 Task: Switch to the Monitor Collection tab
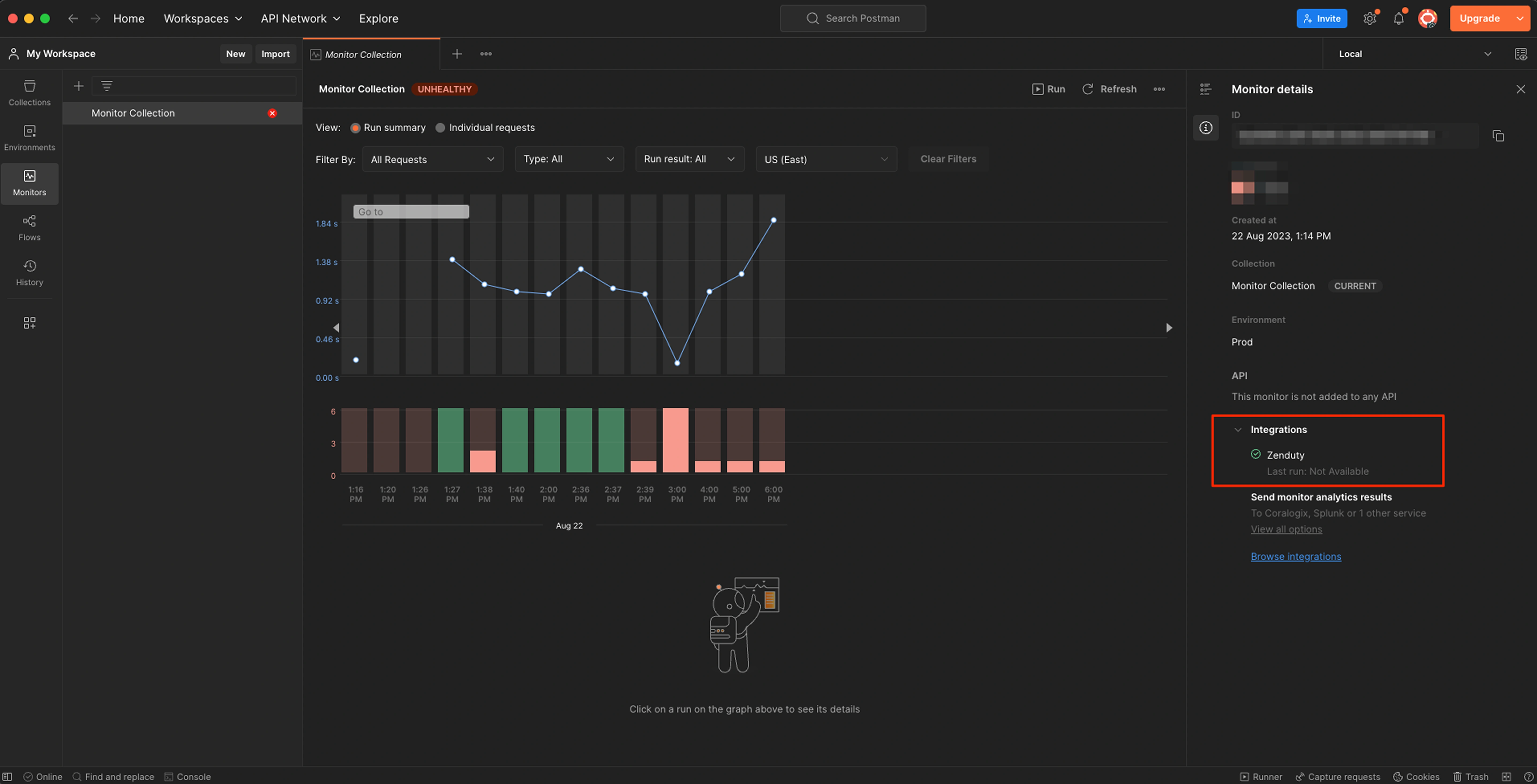click(x=363, y=54)
